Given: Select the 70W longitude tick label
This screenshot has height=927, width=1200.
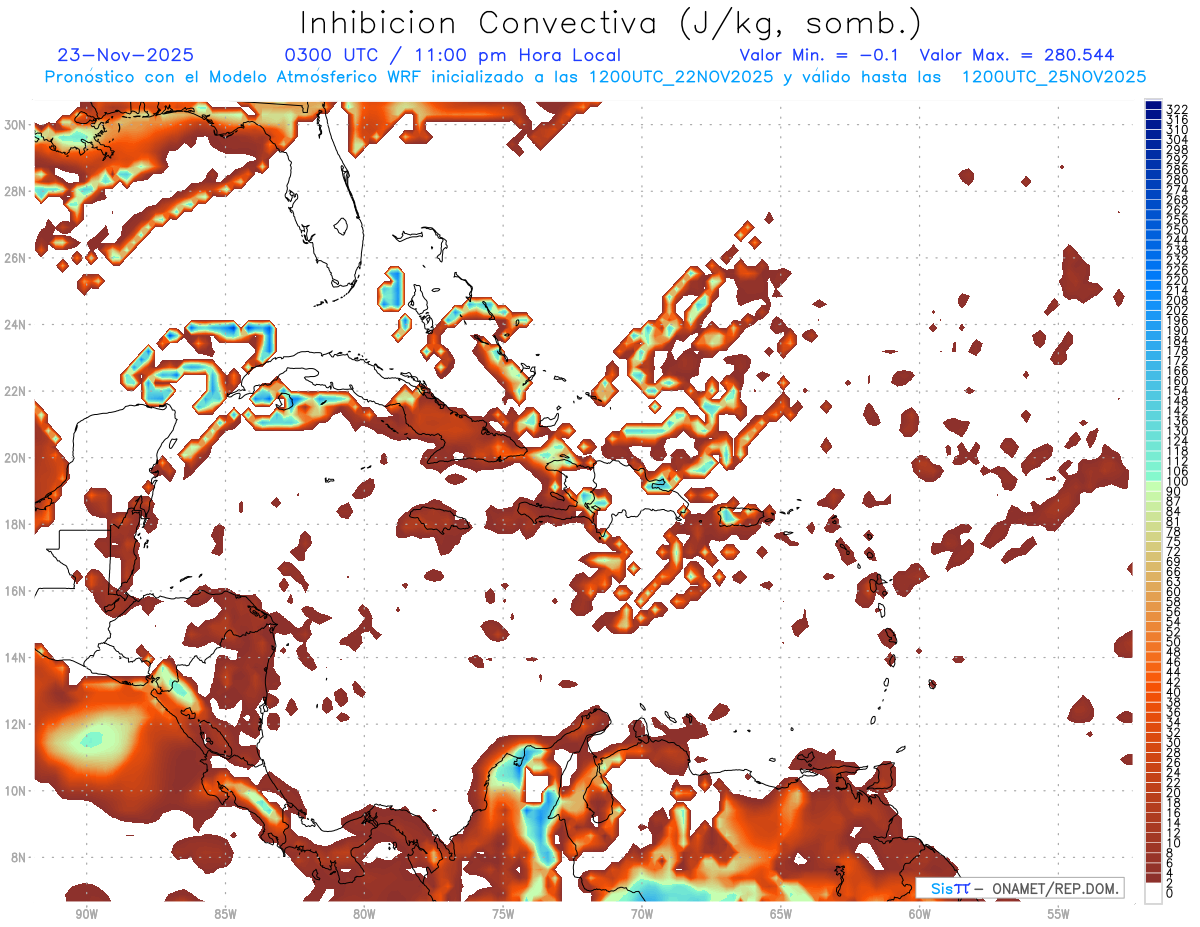Looking at the screenshot, I should (x=641, y=914).
